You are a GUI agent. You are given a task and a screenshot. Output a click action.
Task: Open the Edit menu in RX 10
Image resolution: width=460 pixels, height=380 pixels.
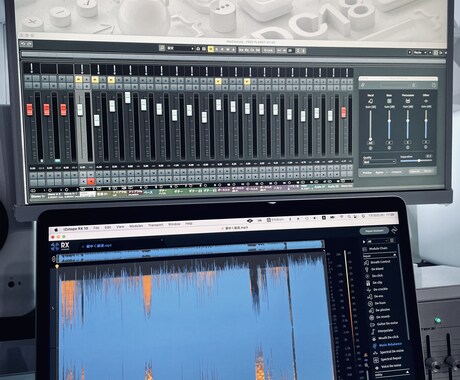coord(108,227)
